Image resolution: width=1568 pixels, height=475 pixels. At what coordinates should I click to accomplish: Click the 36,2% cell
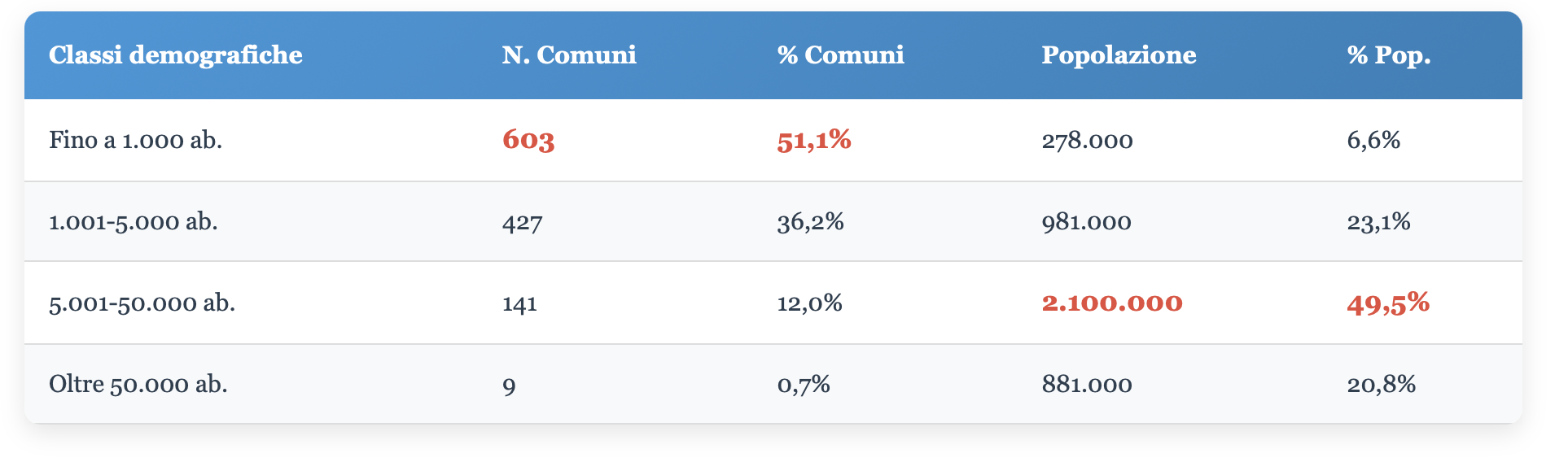click(x=810, y=222)
